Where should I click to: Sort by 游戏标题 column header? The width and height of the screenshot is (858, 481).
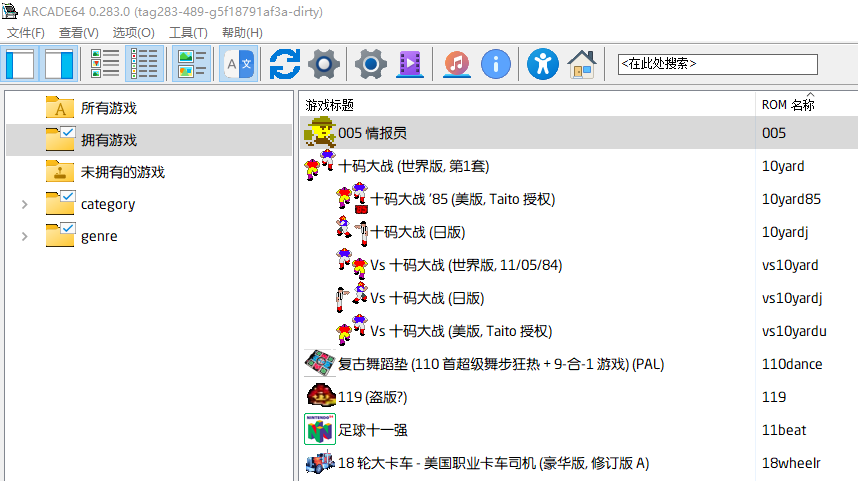click(x=527, y=105)
